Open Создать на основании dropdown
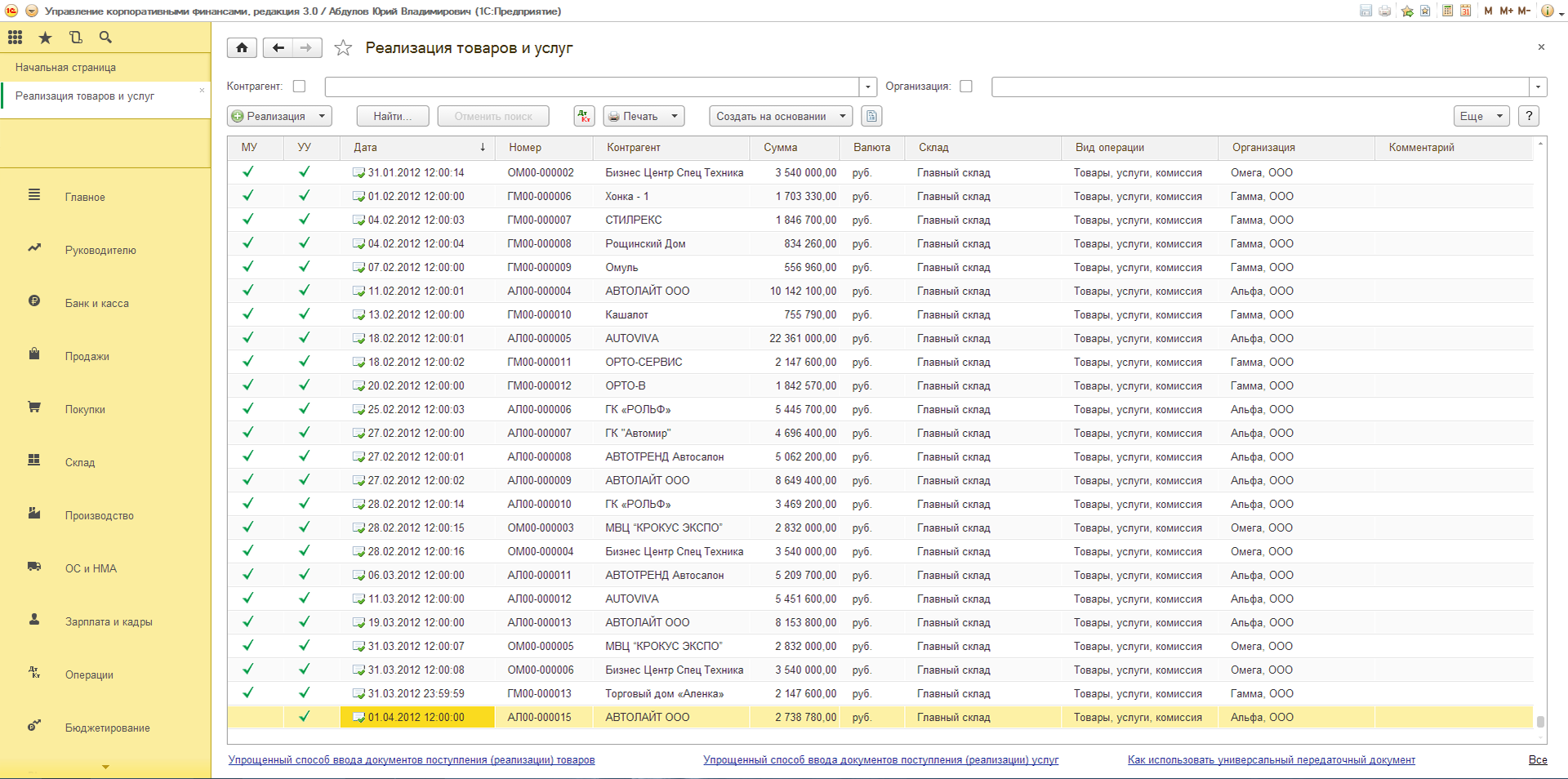 781,116
